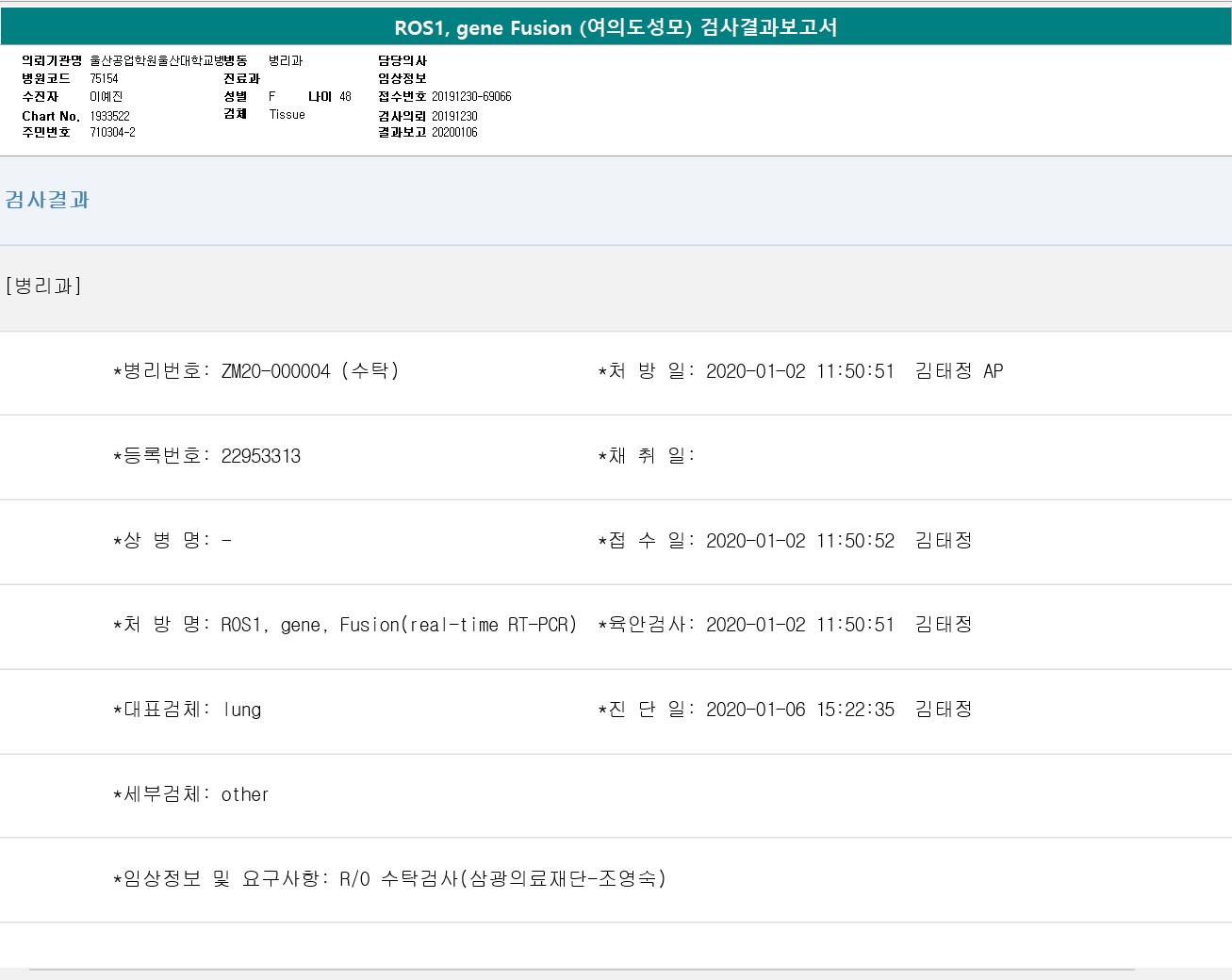Image resolution: width=1232 pixels, height=980 pixels.
Task: Select the 육안검사 timestamp '2020-01-02 11:50:51'
Action: click(x=800, y=625)
